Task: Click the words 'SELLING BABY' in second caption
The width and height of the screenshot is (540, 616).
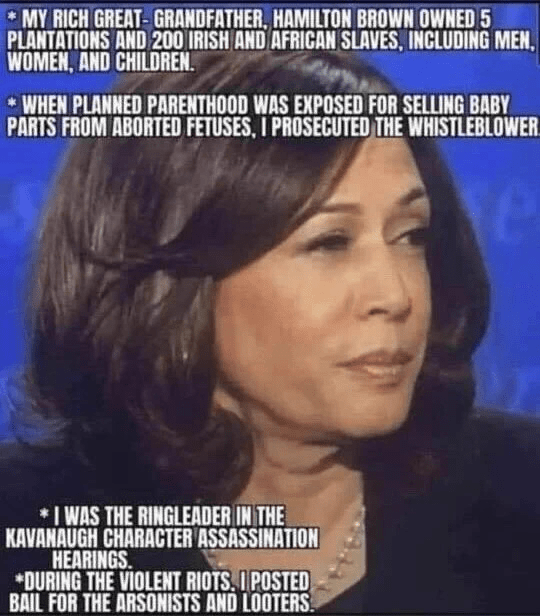Action: click(x=456, y=106)
